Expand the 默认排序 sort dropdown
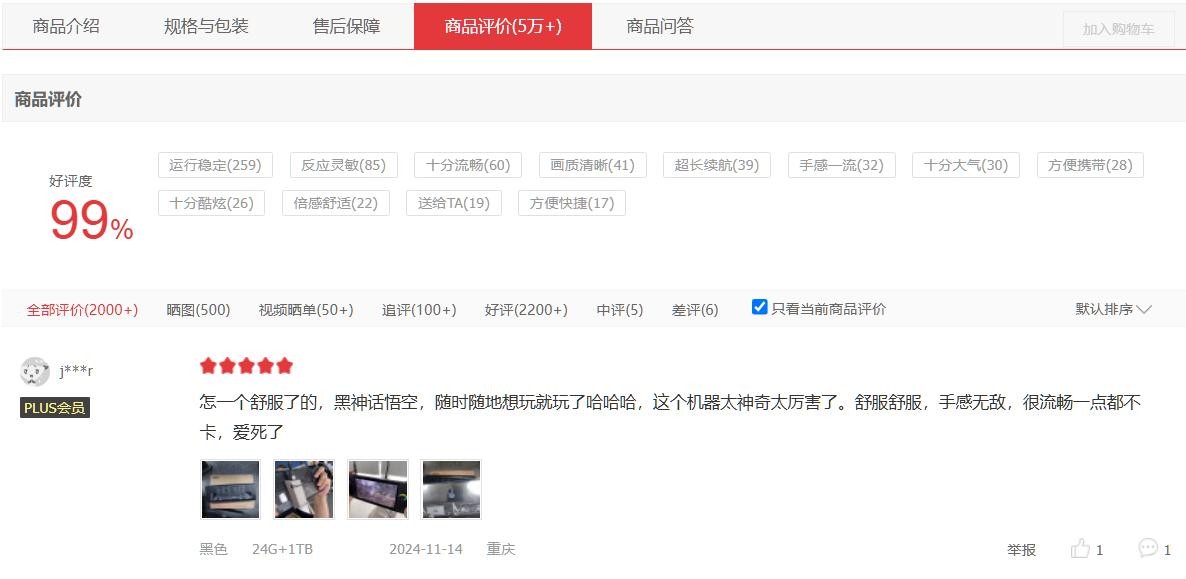Screen dimensions: 1186x579 1113,309
